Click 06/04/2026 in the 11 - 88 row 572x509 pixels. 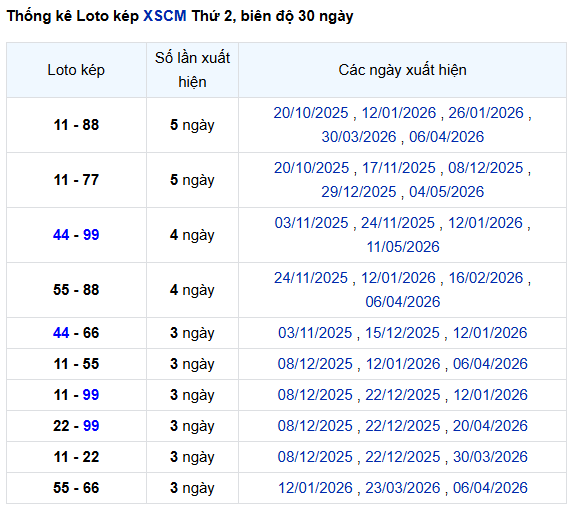click(447, 137)
